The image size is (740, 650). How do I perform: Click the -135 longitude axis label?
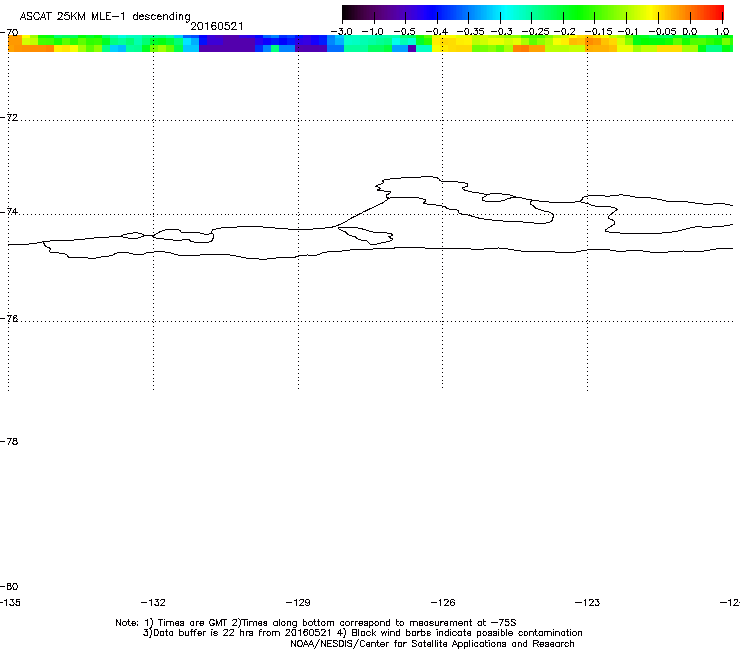click(10, 602)
